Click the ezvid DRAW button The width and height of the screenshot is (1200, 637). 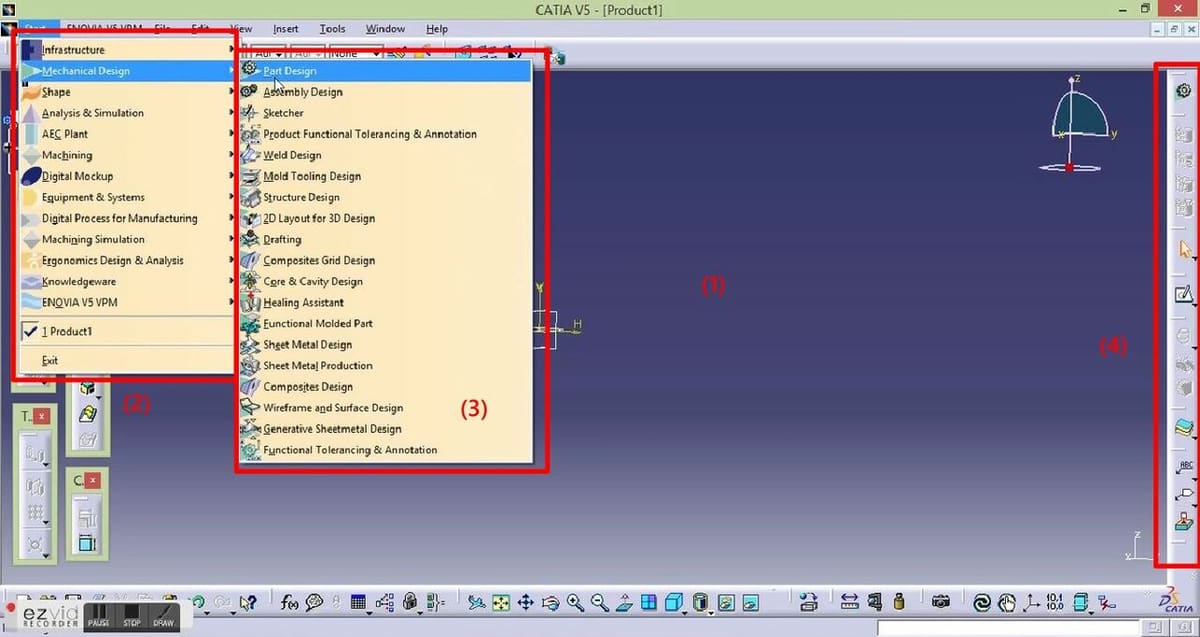(x=163, y=616)
